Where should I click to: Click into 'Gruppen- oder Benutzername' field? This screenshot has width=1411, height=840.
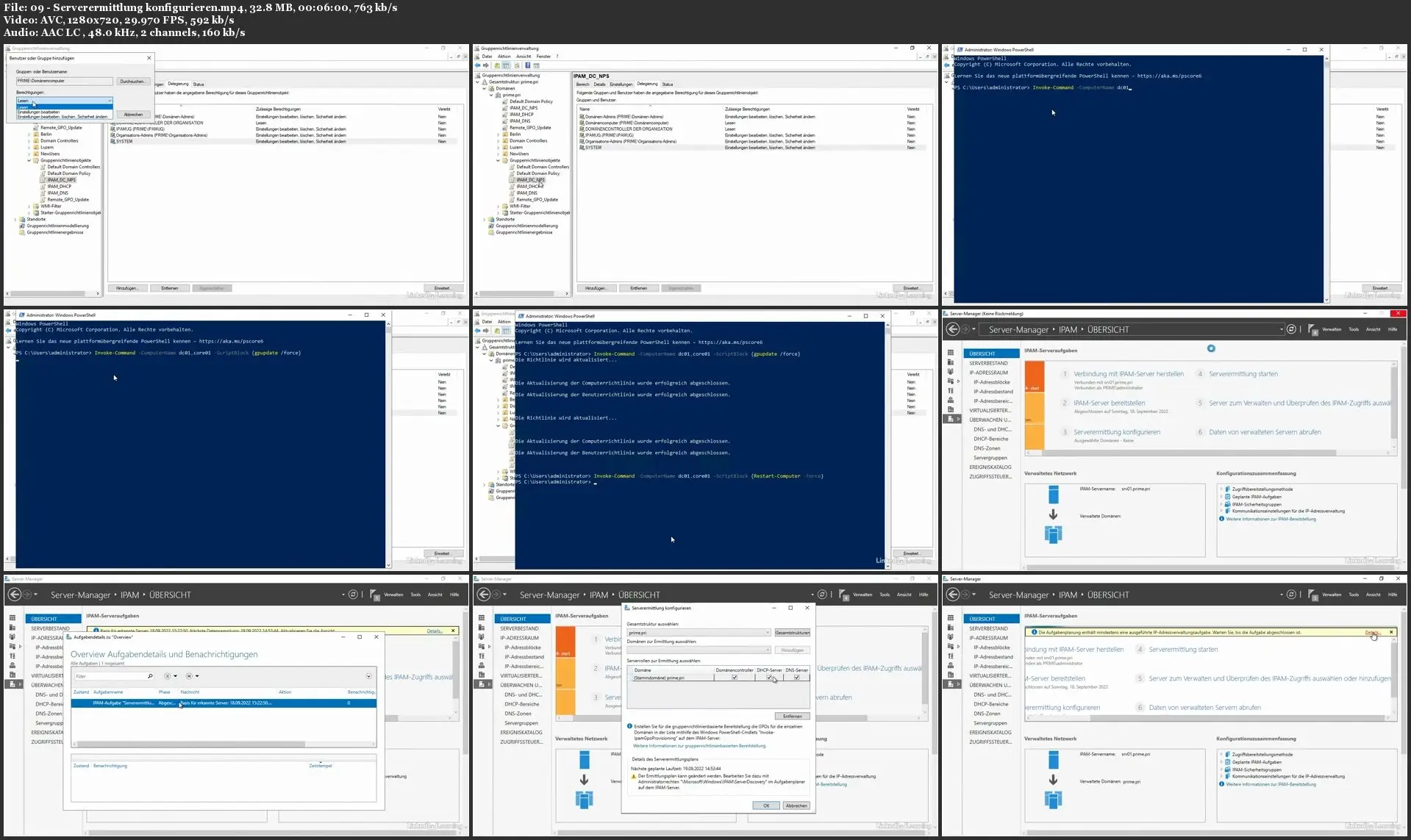point(65,82)
